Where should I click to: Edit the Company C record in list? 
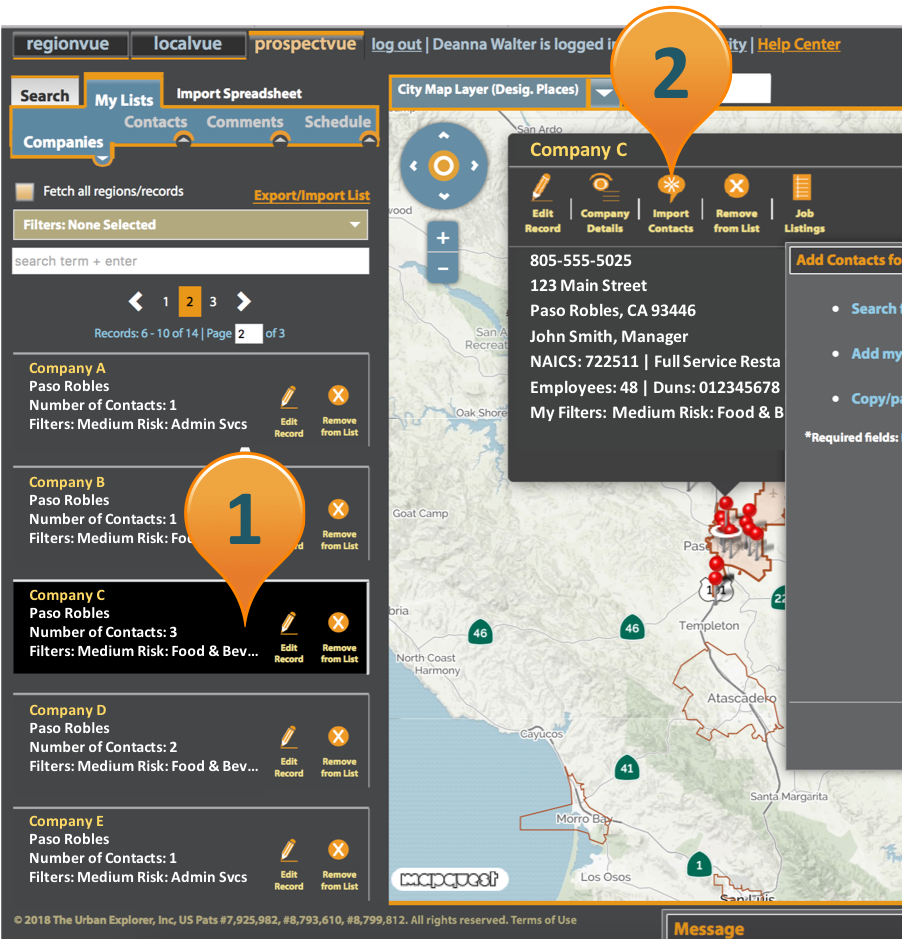289,638
